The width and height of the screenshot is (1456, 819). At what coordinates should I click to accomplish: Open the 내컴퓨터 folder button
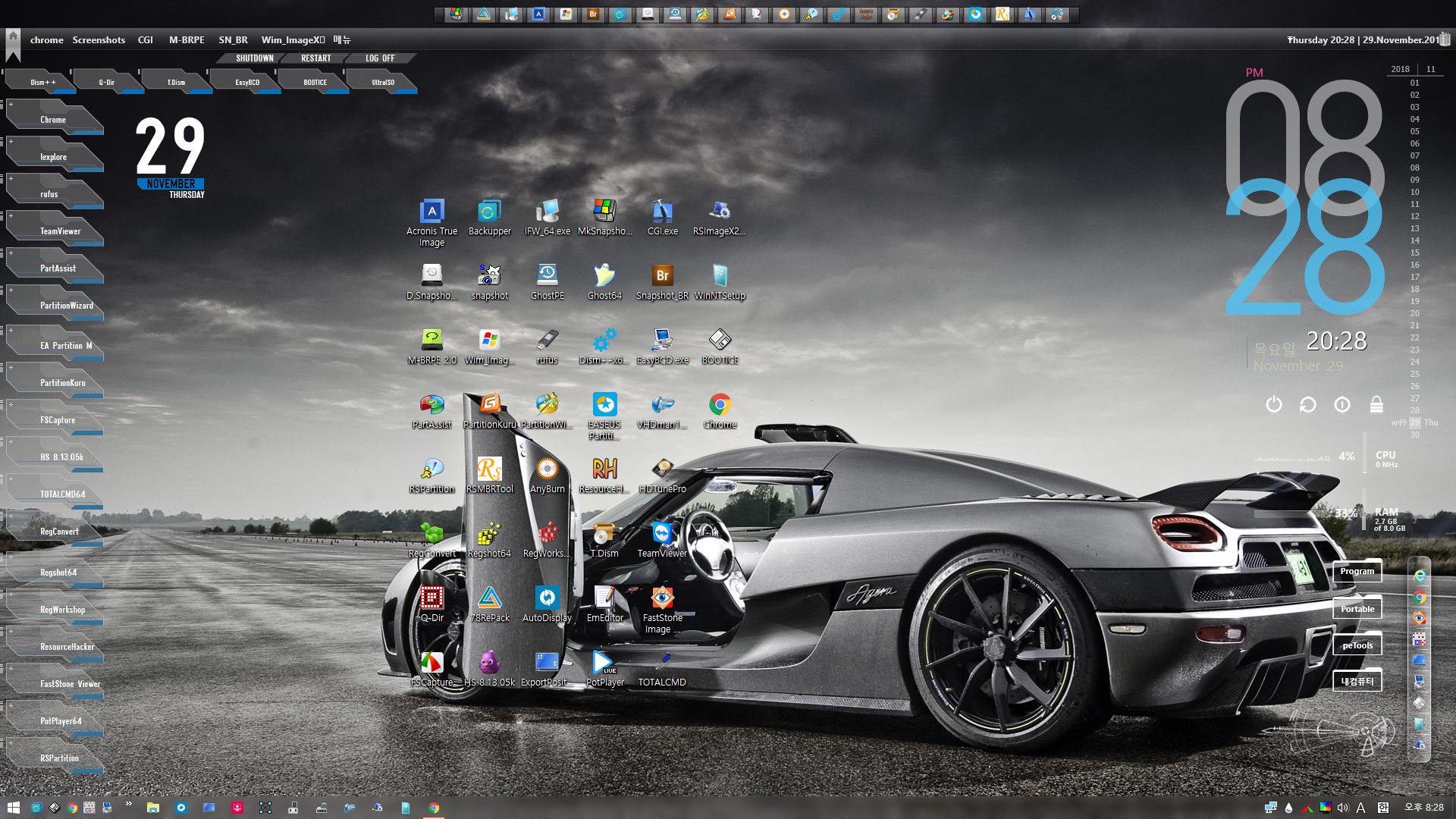coord(1357,681)
